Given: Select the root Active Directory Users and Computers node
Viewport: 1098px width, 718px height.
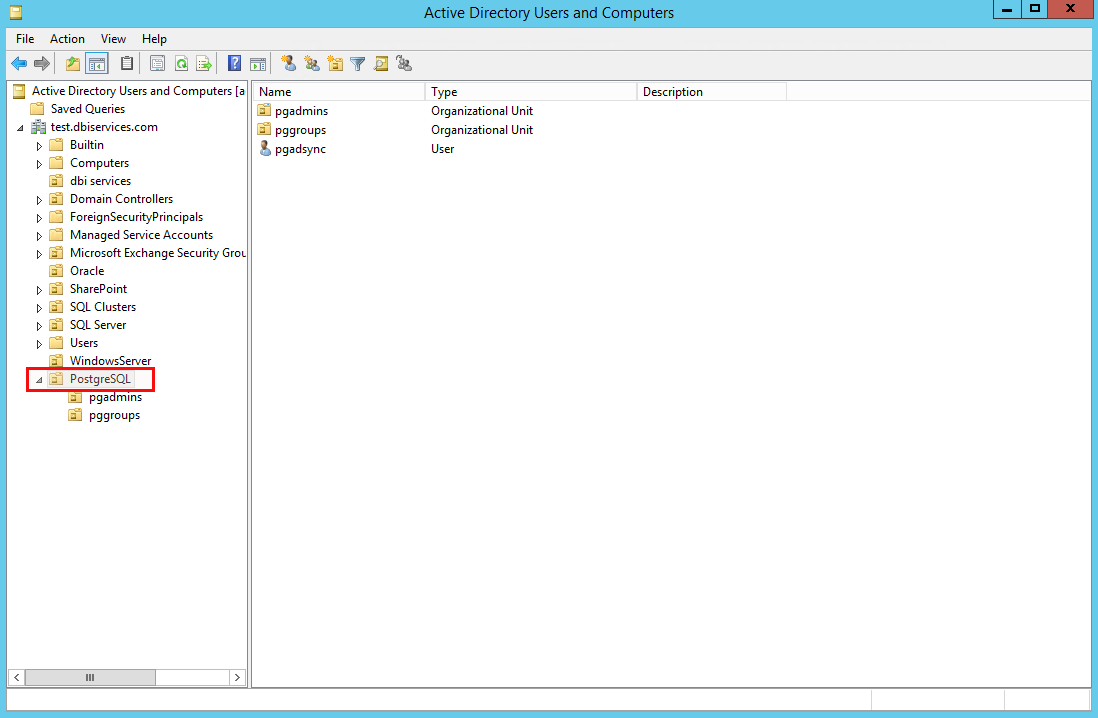Looking at the screenshot, I should 138,90.
